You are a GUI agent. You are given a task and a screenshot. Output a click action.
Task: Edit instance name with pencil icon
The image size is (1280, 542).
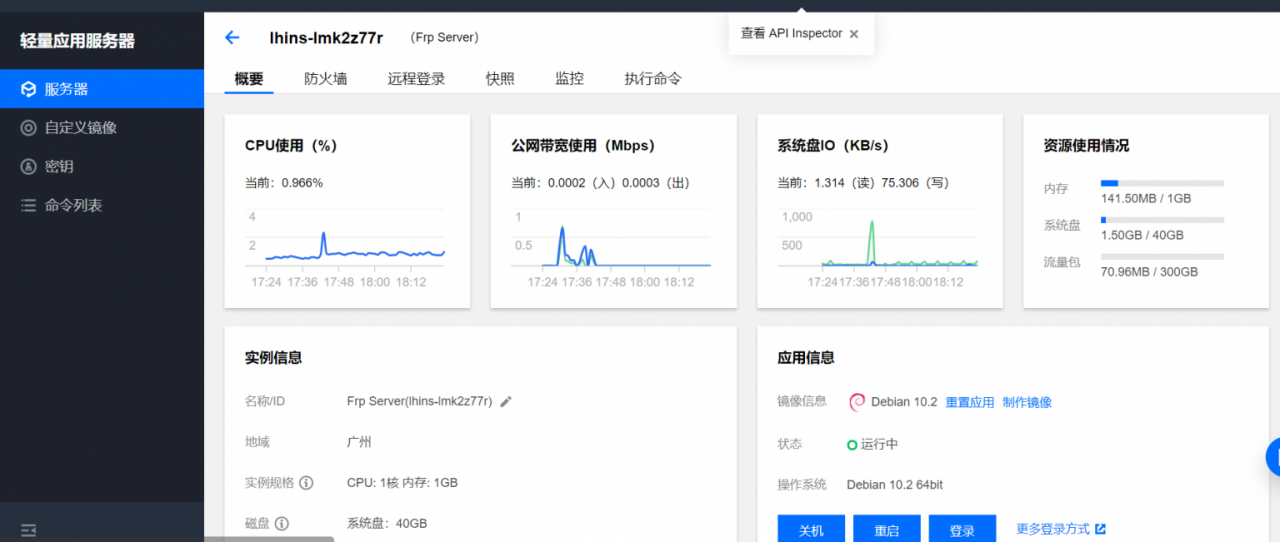tap(506, 401)
